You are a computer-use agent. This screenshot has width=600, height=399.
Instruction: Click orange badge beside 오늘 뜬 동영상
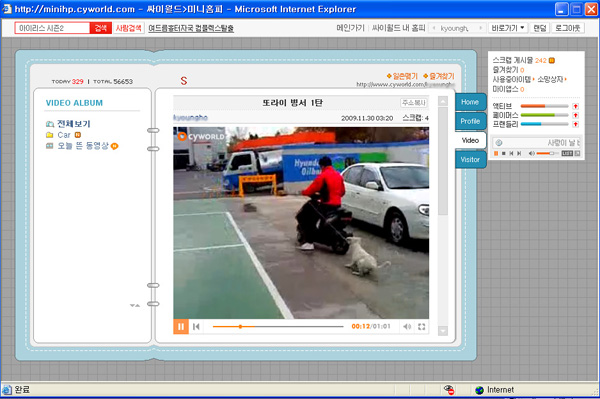[114, 146]
